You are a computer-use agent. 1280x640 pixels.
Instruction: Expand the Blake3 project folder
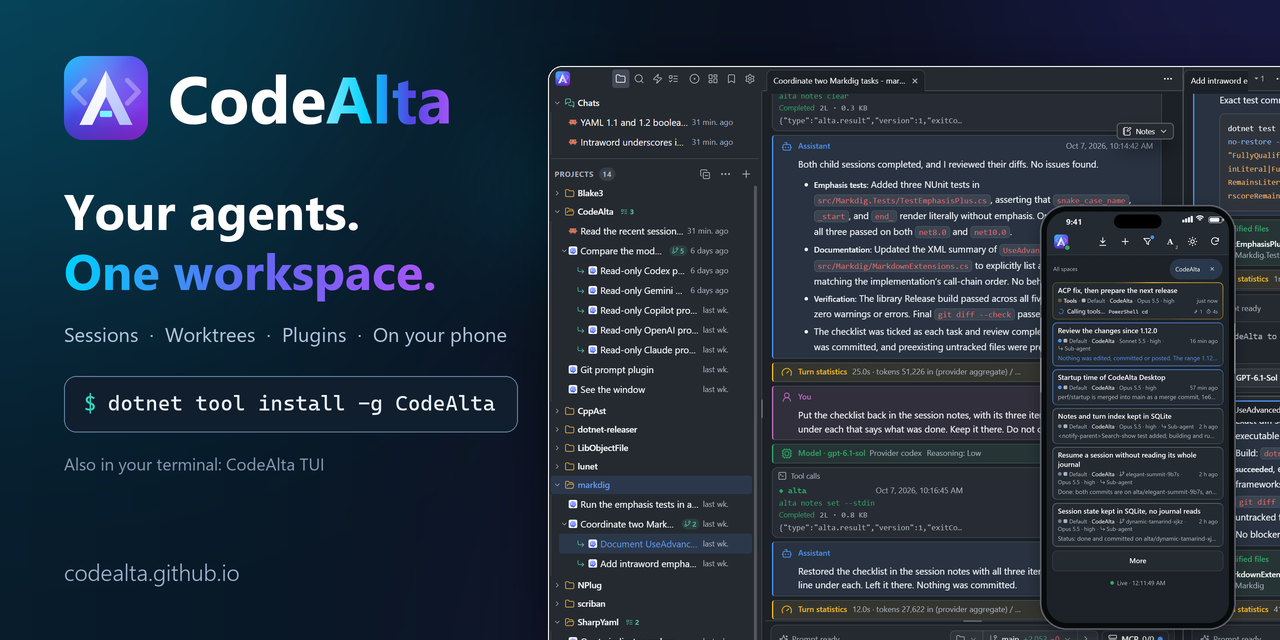tap(558, 193)
